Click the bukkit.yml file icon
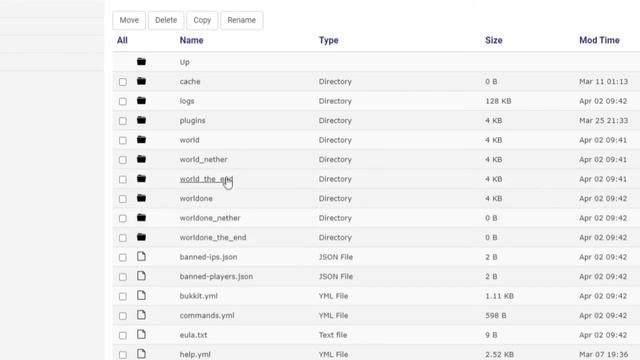This screenshot has width=640, height=360. click(x=141, y=295)
